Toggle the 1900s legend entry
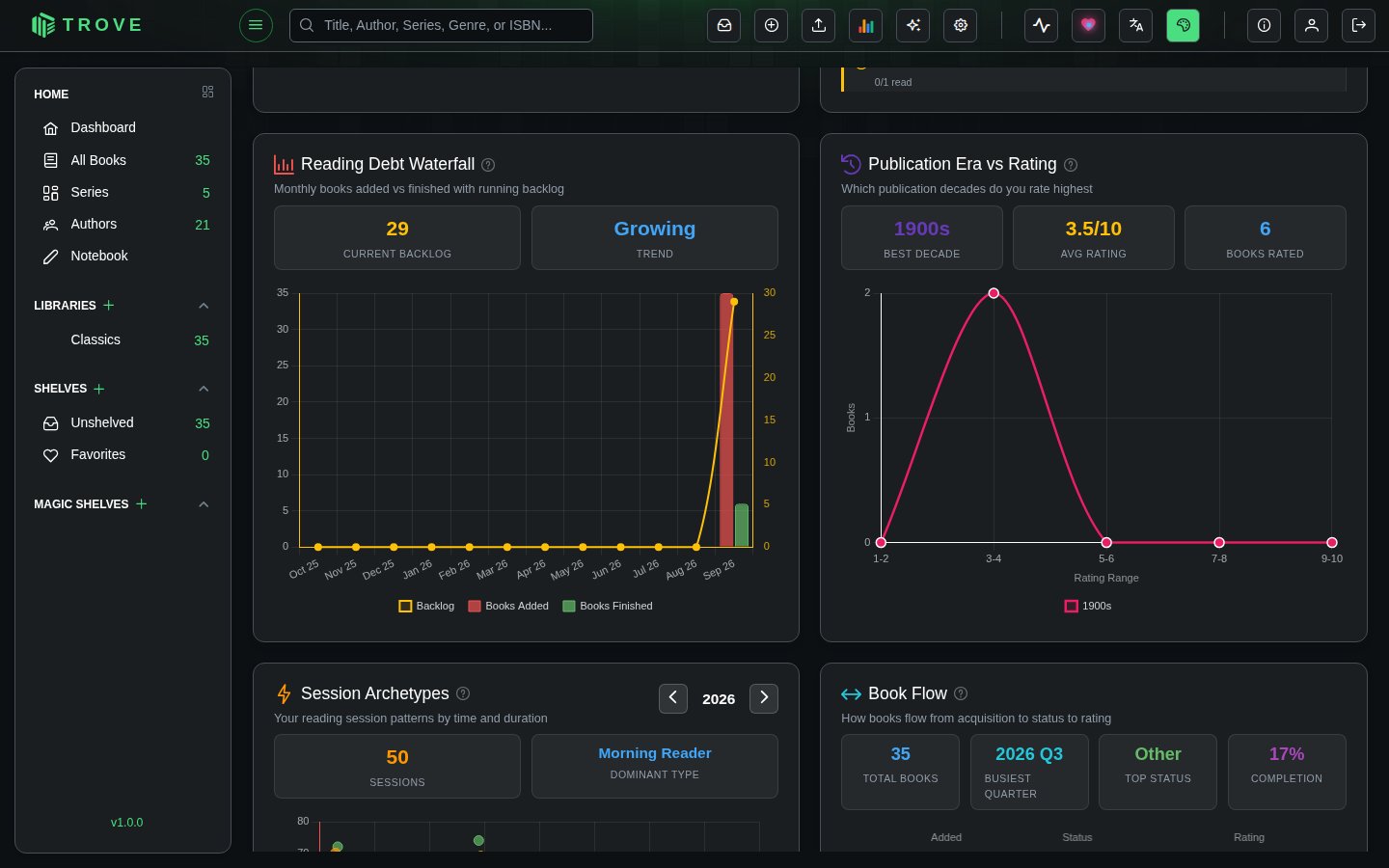The height and width of the screenshot is (868, 1389). click(x=1088, y=606)
